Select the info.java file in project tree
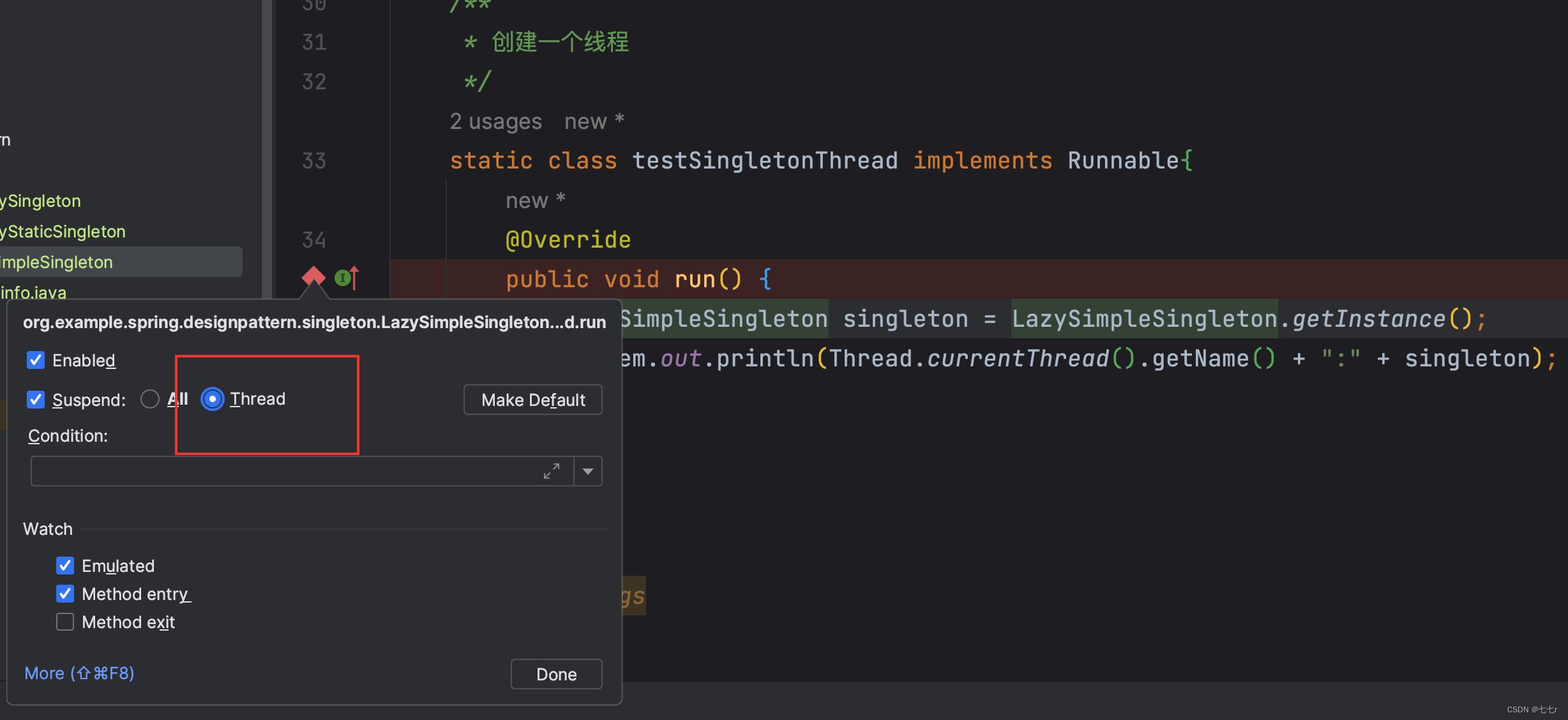1568x720 pixels. (33, 292)
